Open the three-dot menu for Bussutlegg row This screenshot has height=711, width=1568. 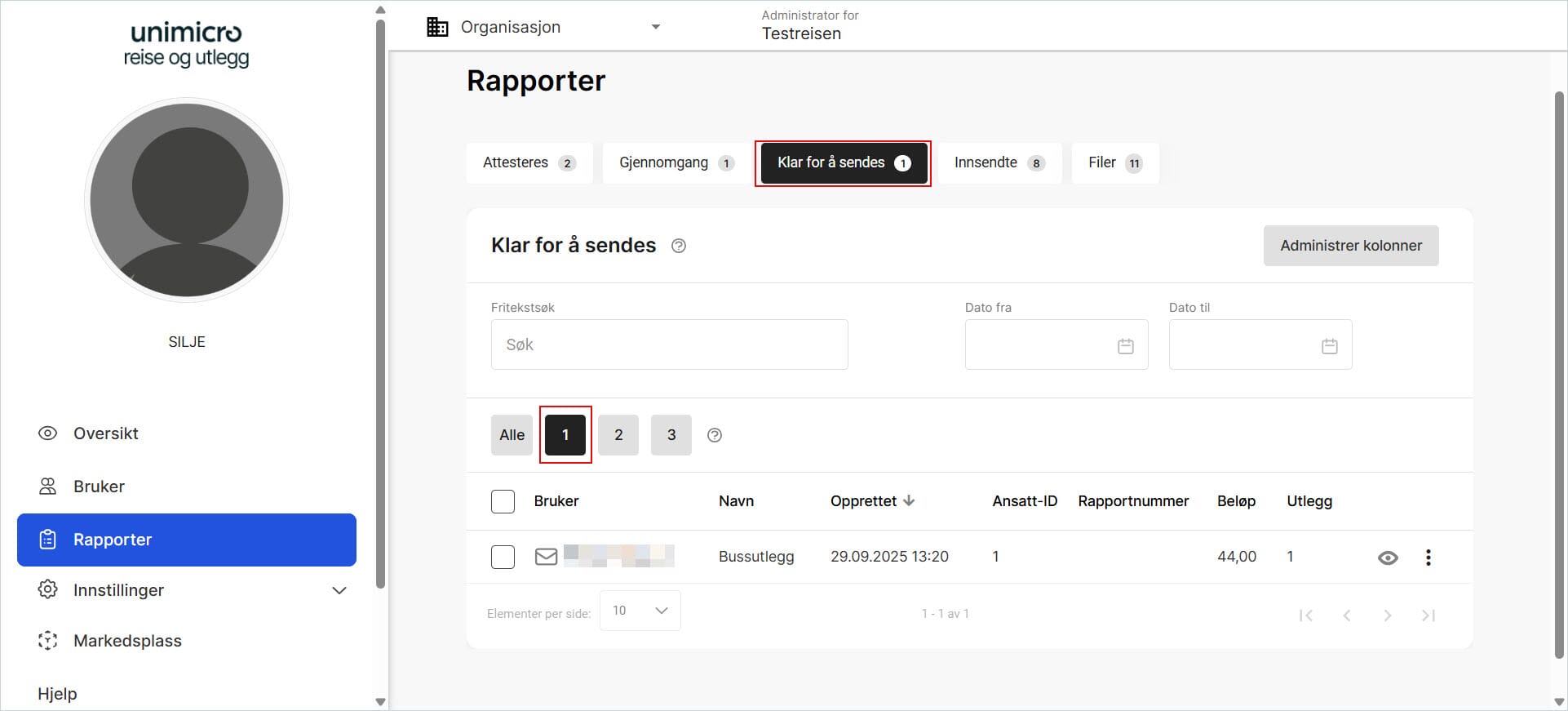(x=1428, y=558)
